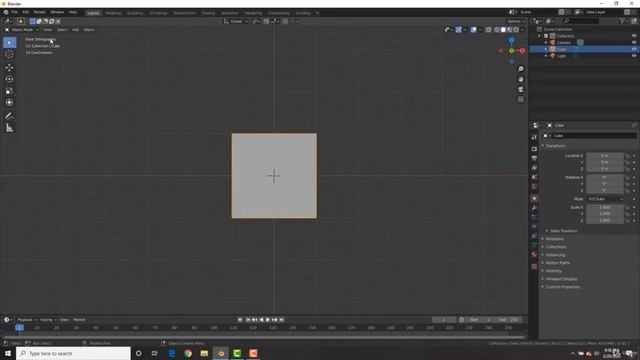
Task: Click the green Y axis gizmo handle
Action: coord(511,51)
